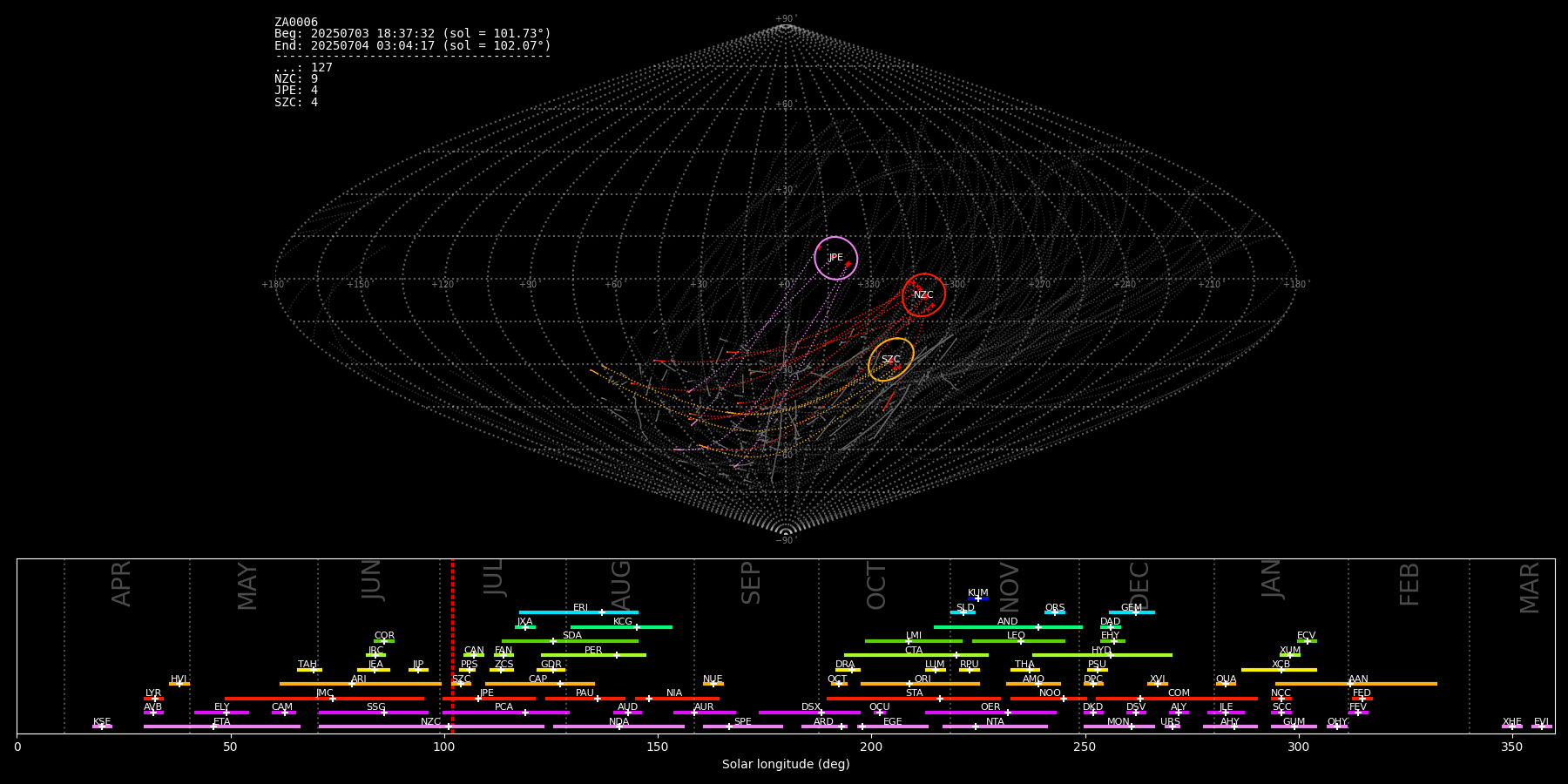
Task: Click the pink JPE radiant circle on sky map
Action: point(836,258)
